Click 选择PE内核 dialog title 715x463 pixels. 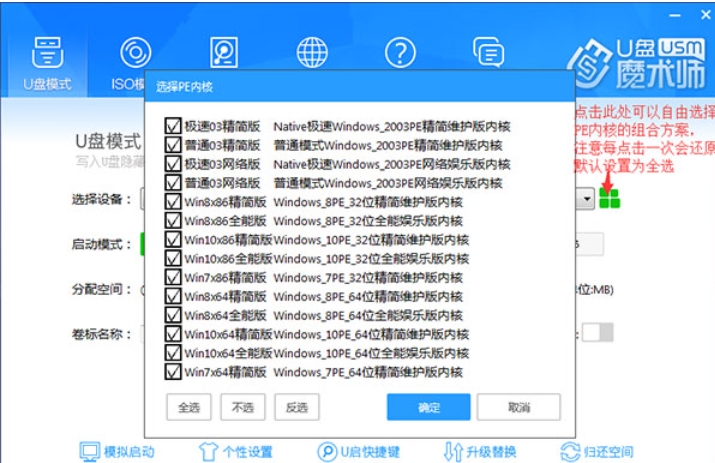(x=185, y=87)
